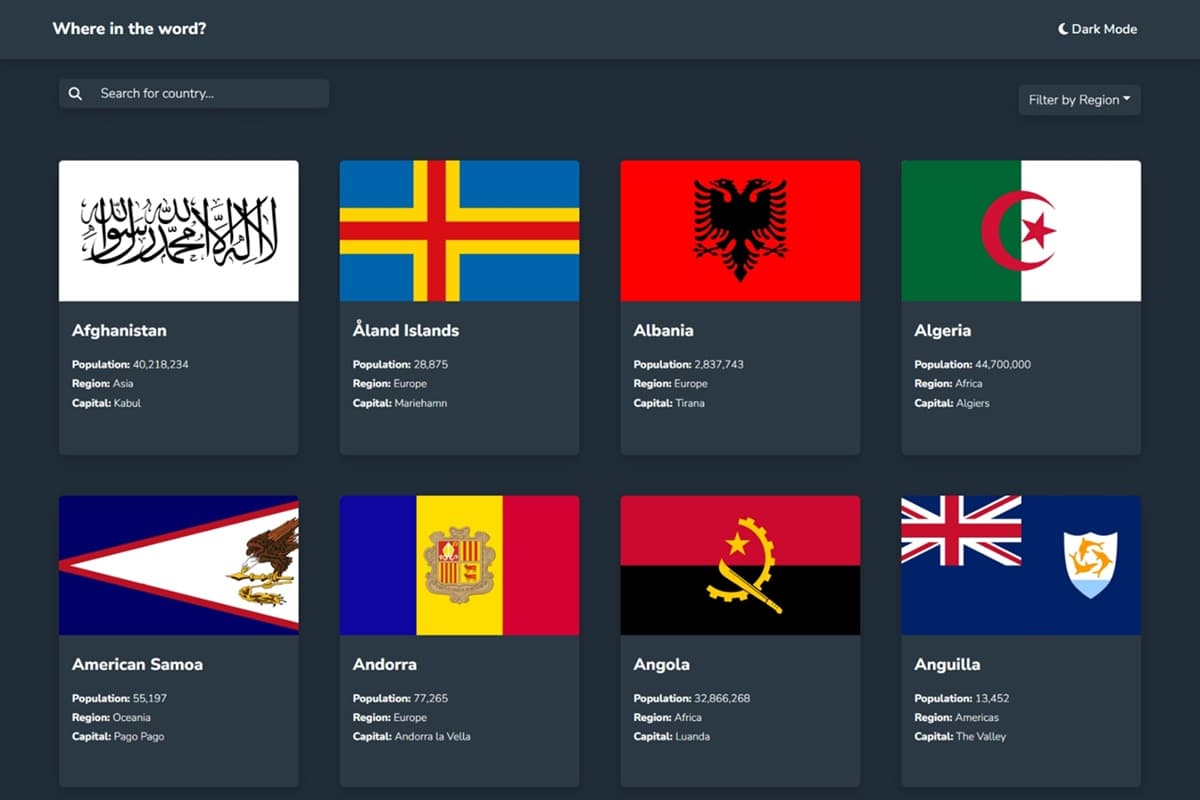
Task: Open the Albania flag image
Action: point(740,231)
